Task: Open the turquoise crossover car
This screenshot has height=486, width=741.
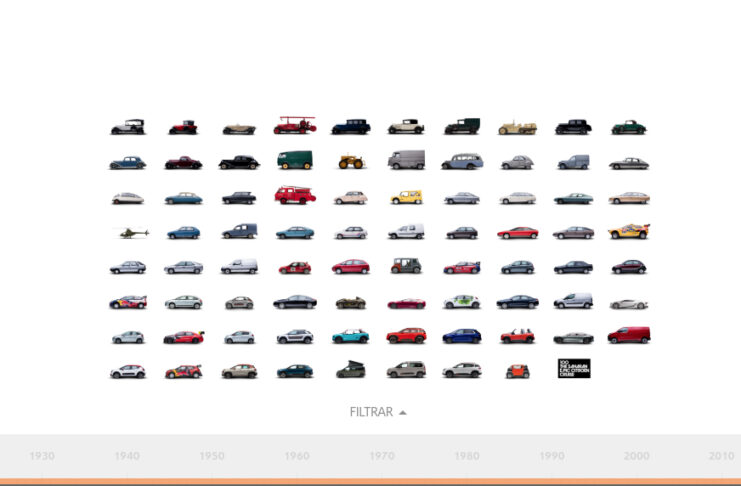Action: (x=350, y=336)
